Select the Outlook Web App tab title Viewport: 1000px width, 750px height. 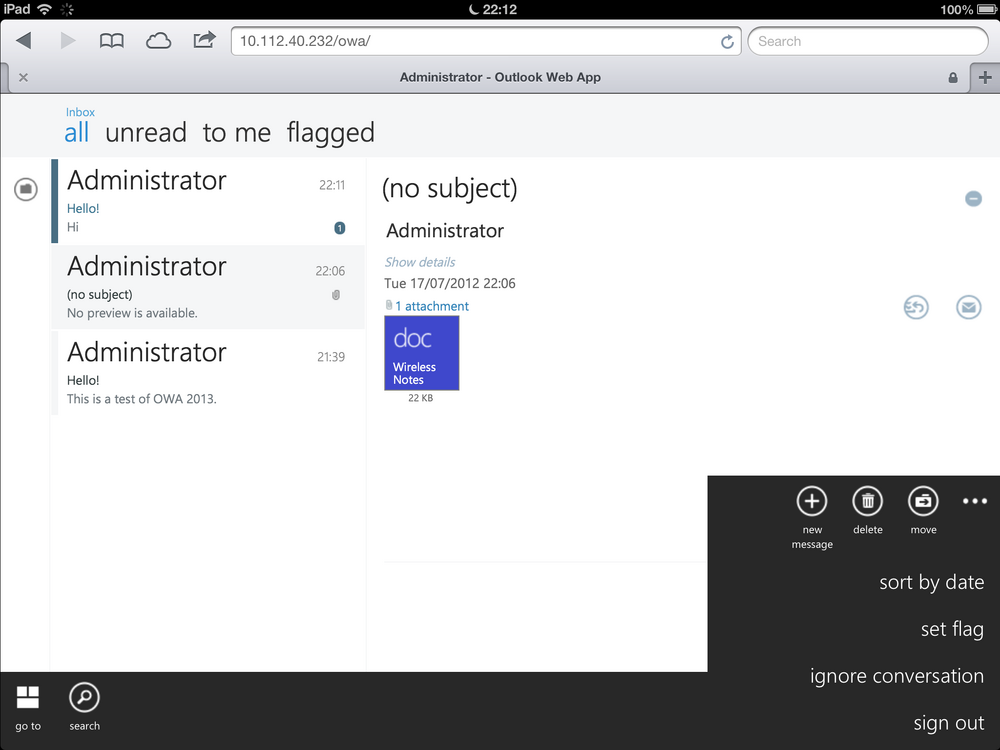[500, 77]
